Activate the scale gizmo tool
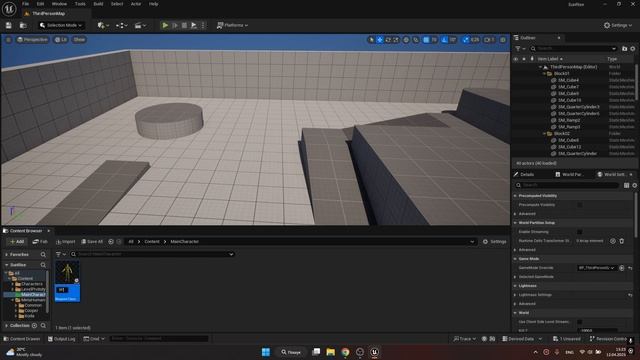This screenshot has height=360, width=640. [396, 40]
